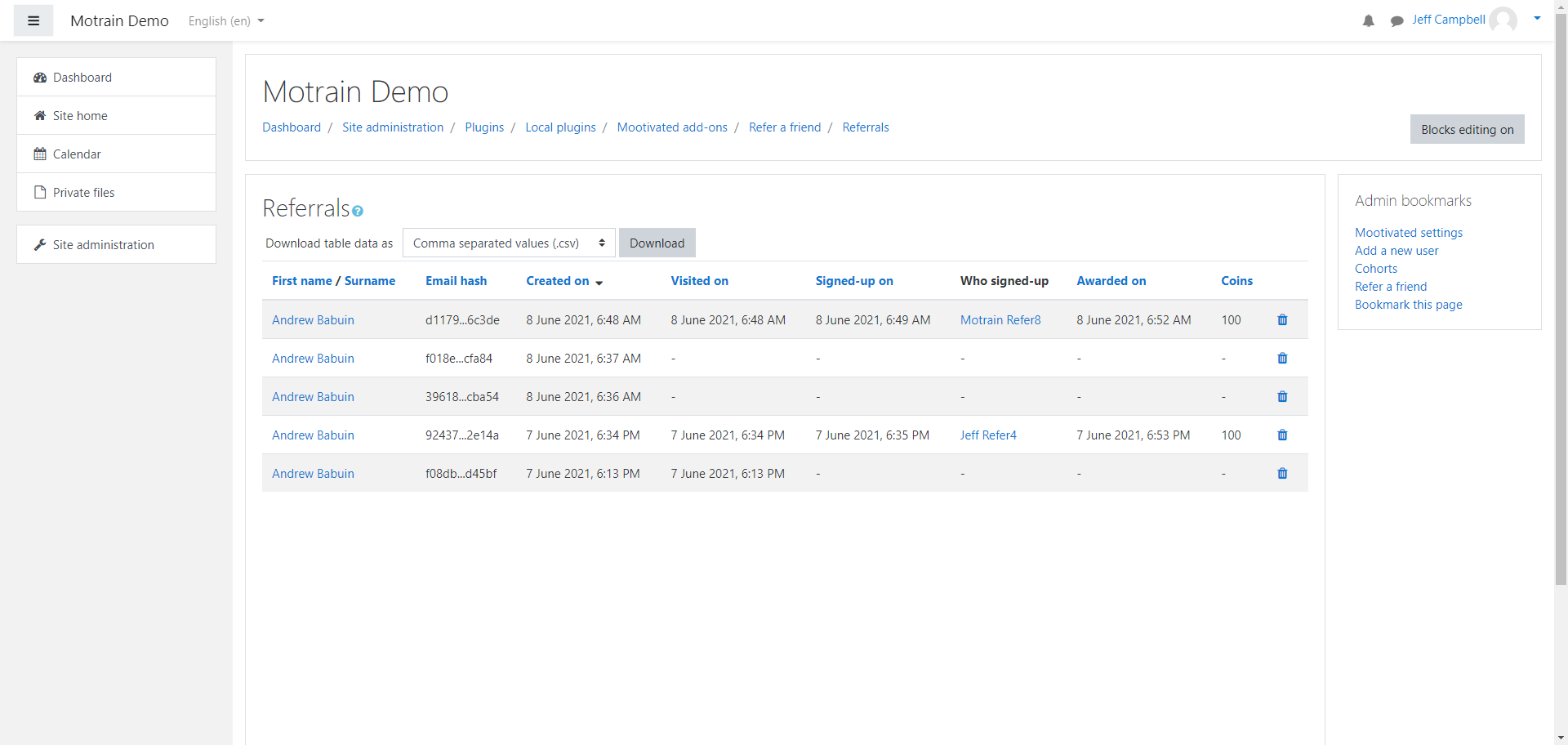Image resolution: width=1568 pixels, height=745 pixels.
Task: Sort table by Awarded on
Action: 1111,281
